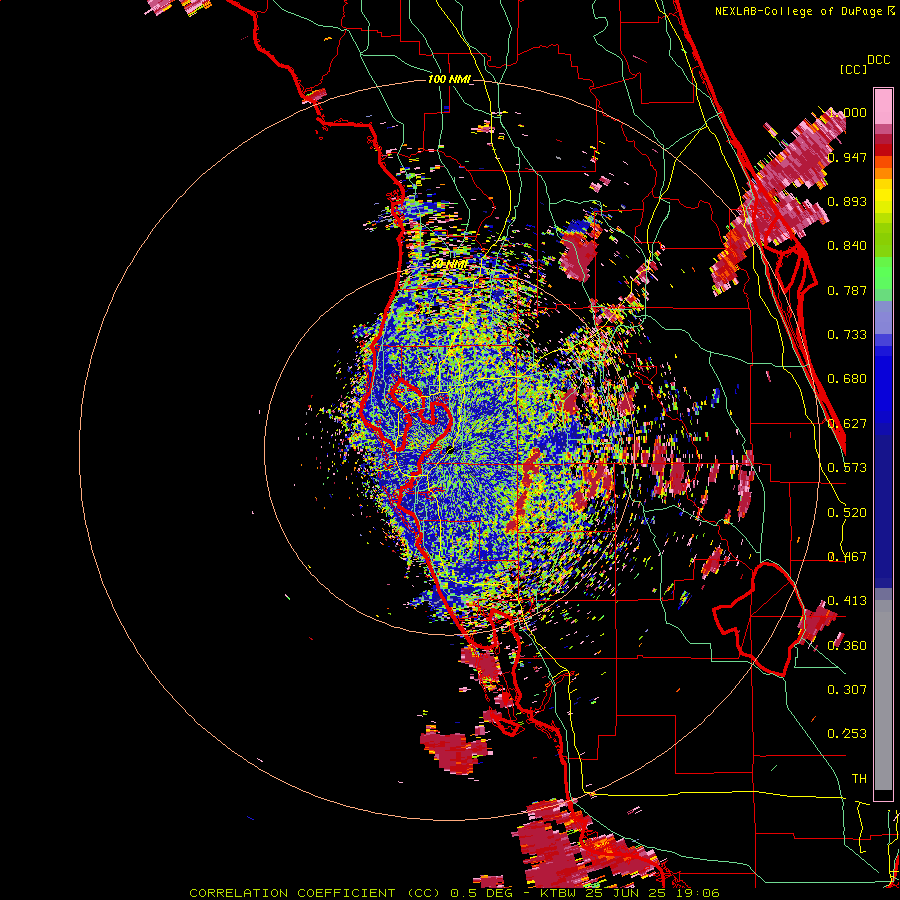900x900 pixels.
Task: Click the 50 NMI range ring label
Action: click(x=449, y=264)
